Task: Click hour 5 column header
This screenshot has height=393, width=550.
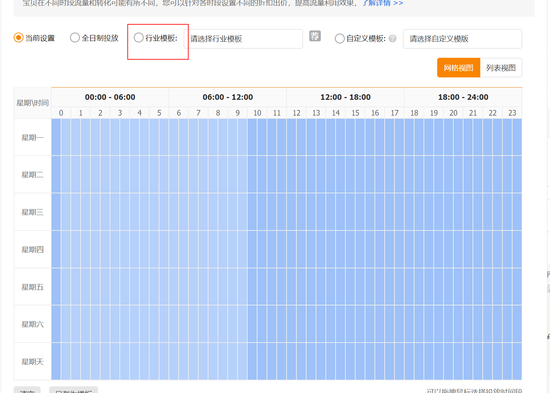Action: click(x=159, y=113)
